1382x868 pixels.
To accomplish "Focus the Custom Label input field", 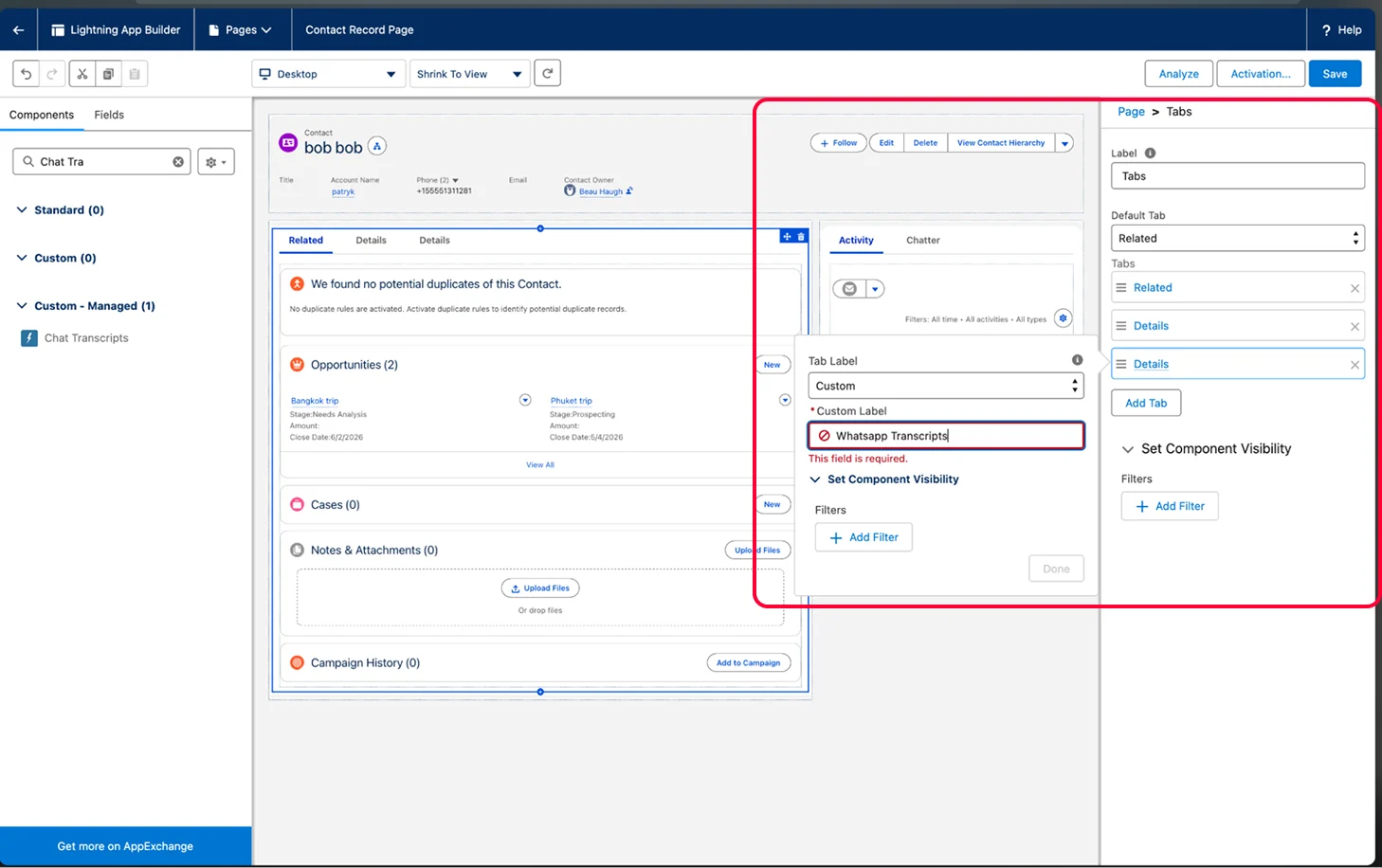I will (x=946, y=436).
